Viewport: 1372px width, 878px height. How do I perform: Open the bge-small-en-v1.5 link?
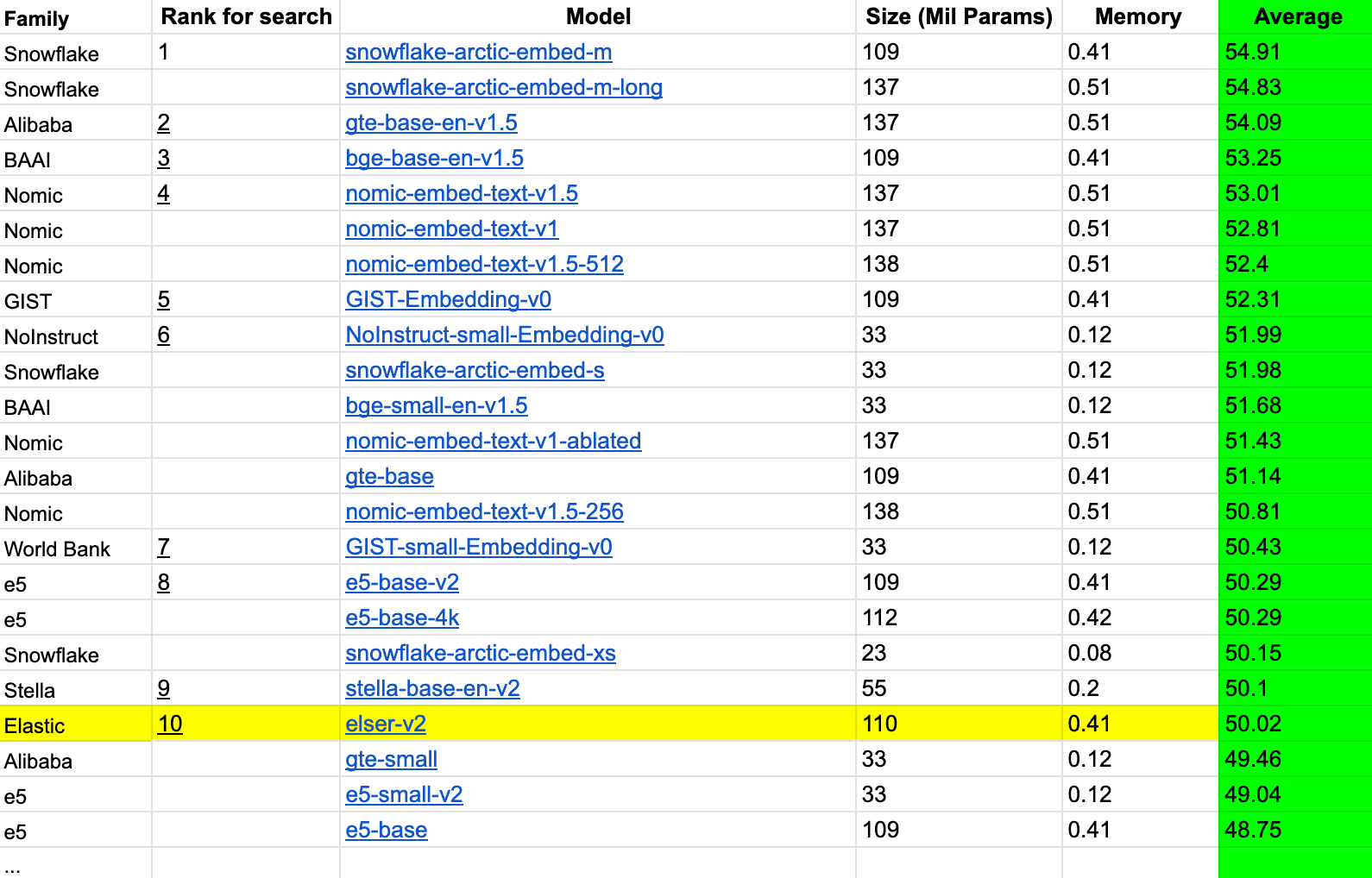click(437, 406)
